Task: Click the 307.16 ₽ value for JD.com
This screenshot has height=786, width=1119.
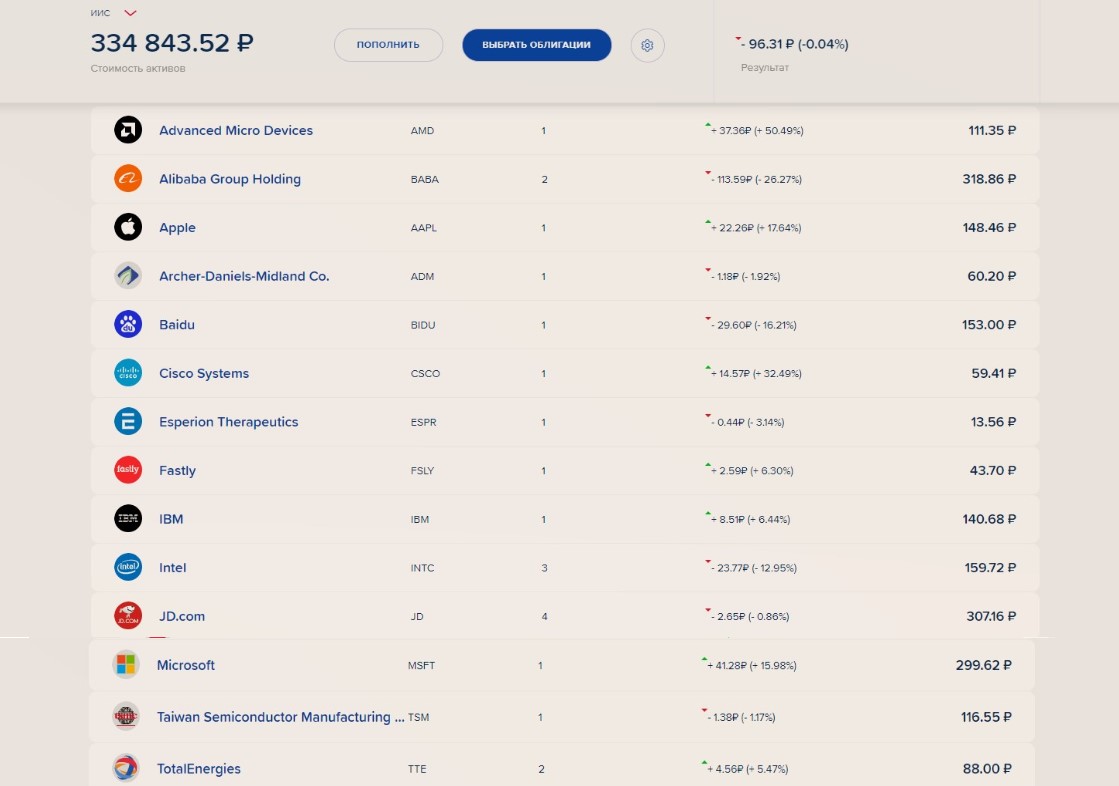Action: click(991, 616)
